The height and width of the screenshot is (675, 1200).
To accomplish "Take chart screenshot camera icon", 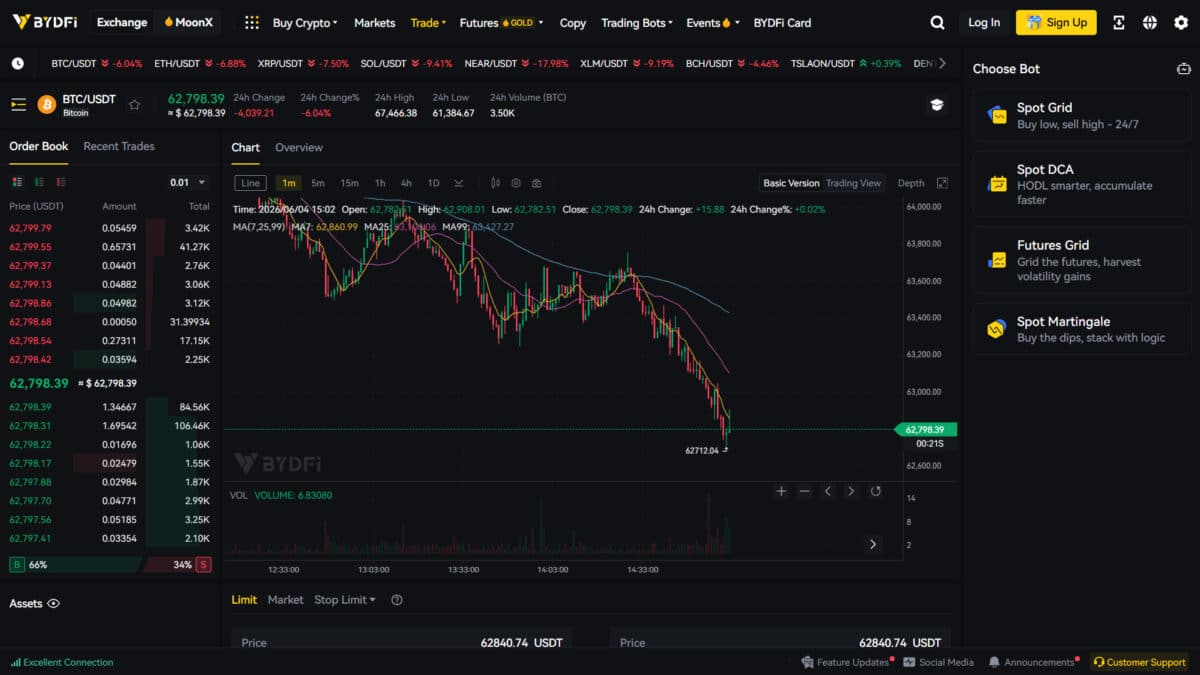I will 537,183.
